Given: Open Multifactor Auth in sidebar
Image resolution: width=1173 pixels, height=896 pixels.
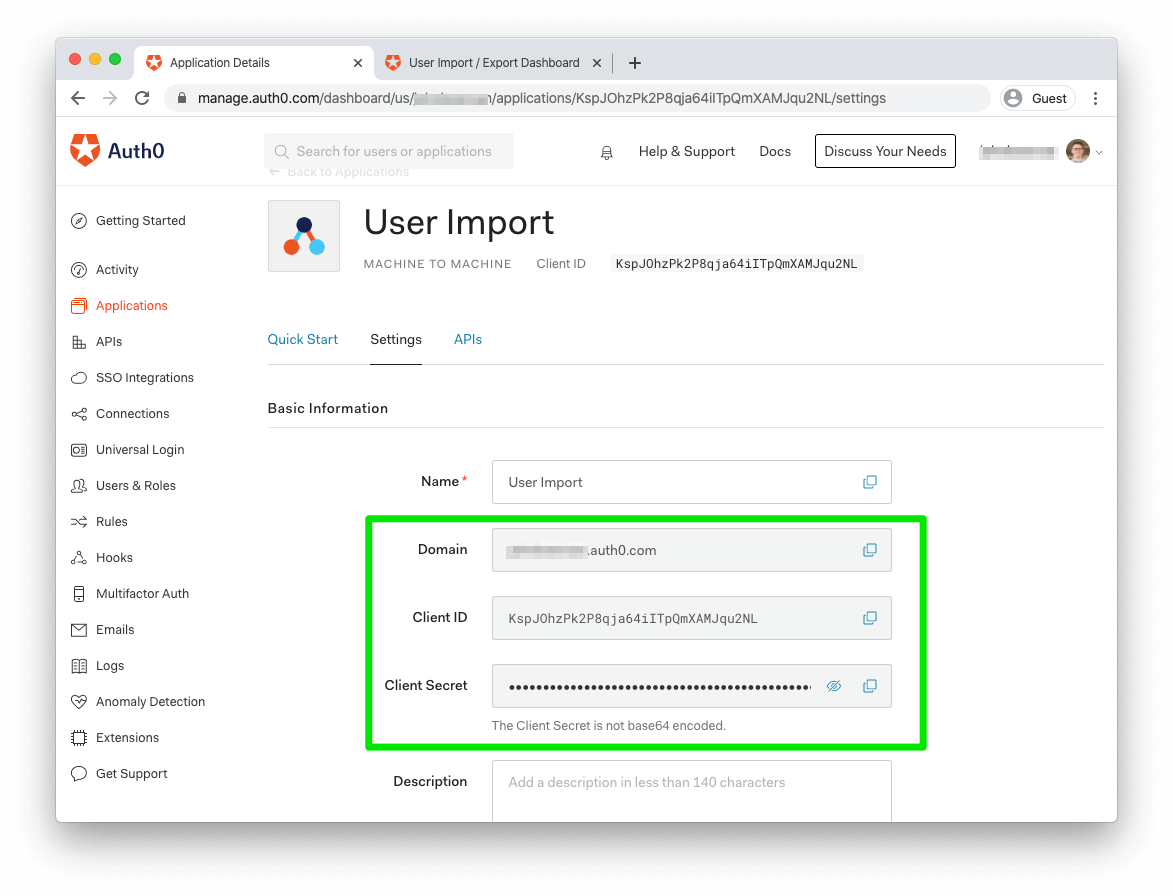Looking at the screenshot, I should [x=130, y=593].
